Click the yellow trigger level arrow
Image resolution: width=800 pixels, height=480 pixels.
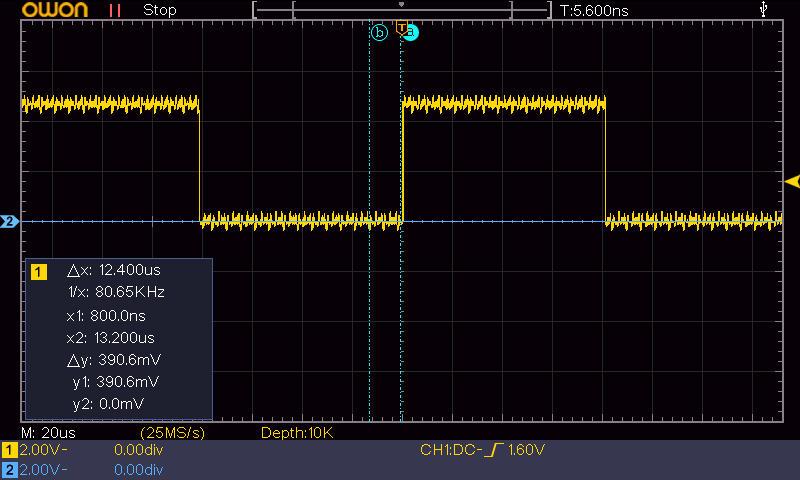[792, 181]
